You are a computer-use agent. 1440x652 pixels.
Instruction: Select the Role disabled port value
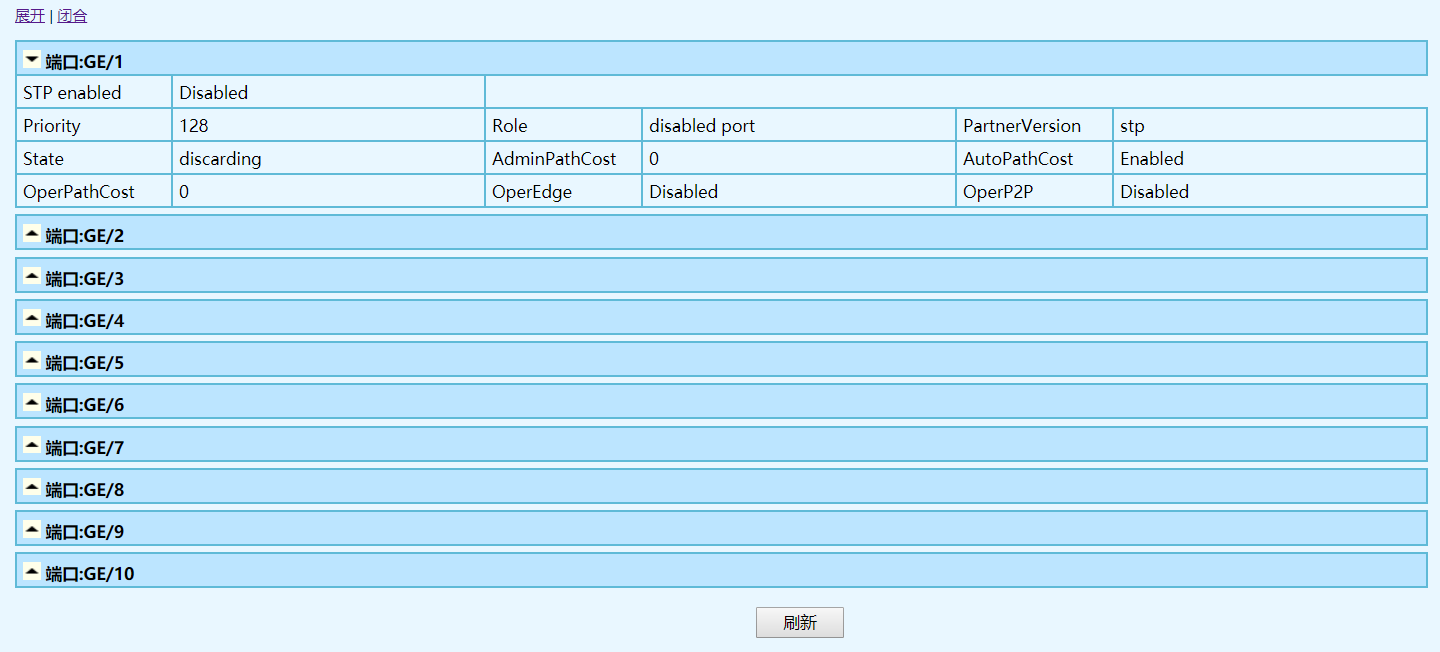[x=701, y=126]
